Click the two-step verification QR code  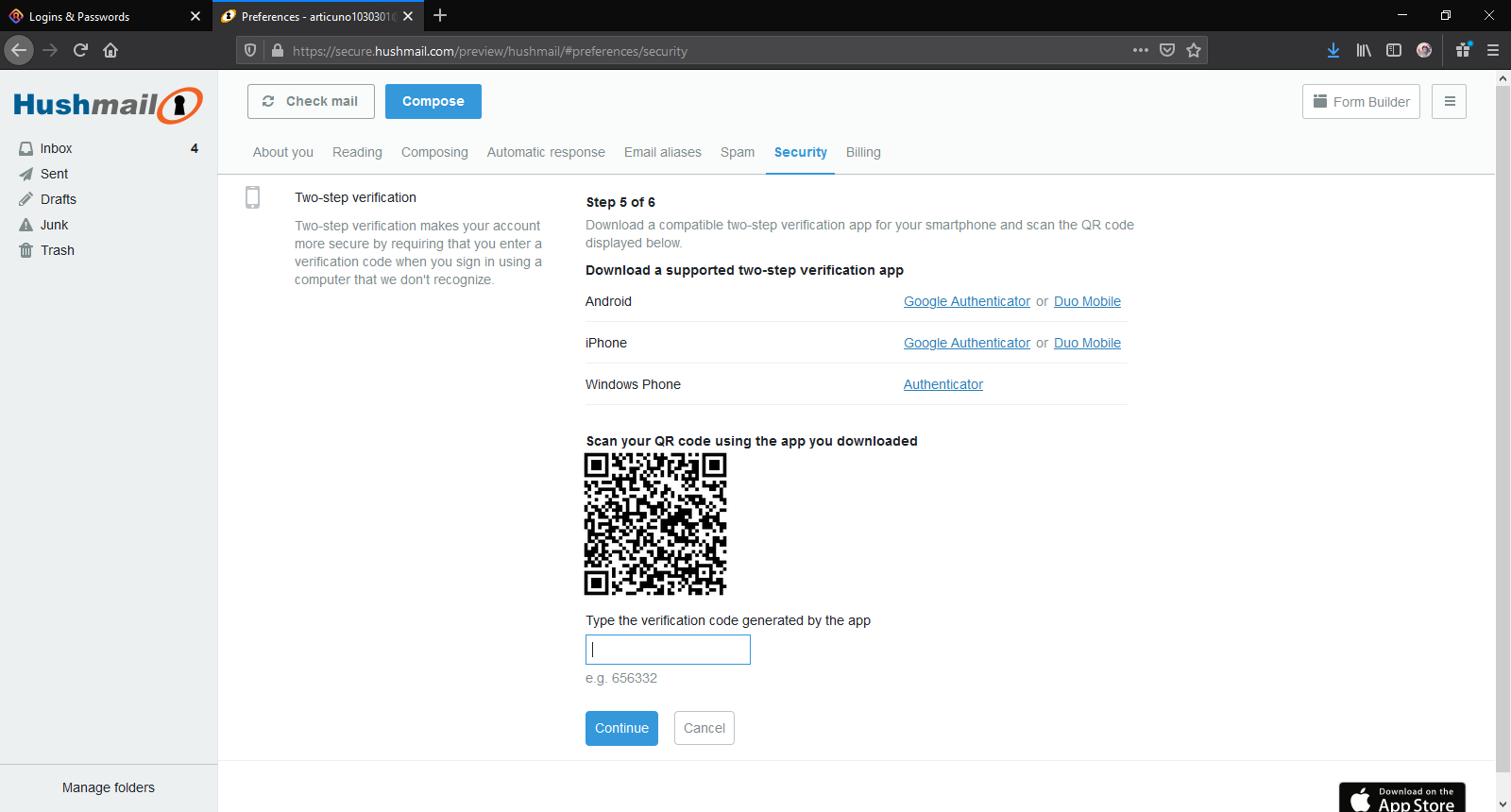[x=655, y=524]
